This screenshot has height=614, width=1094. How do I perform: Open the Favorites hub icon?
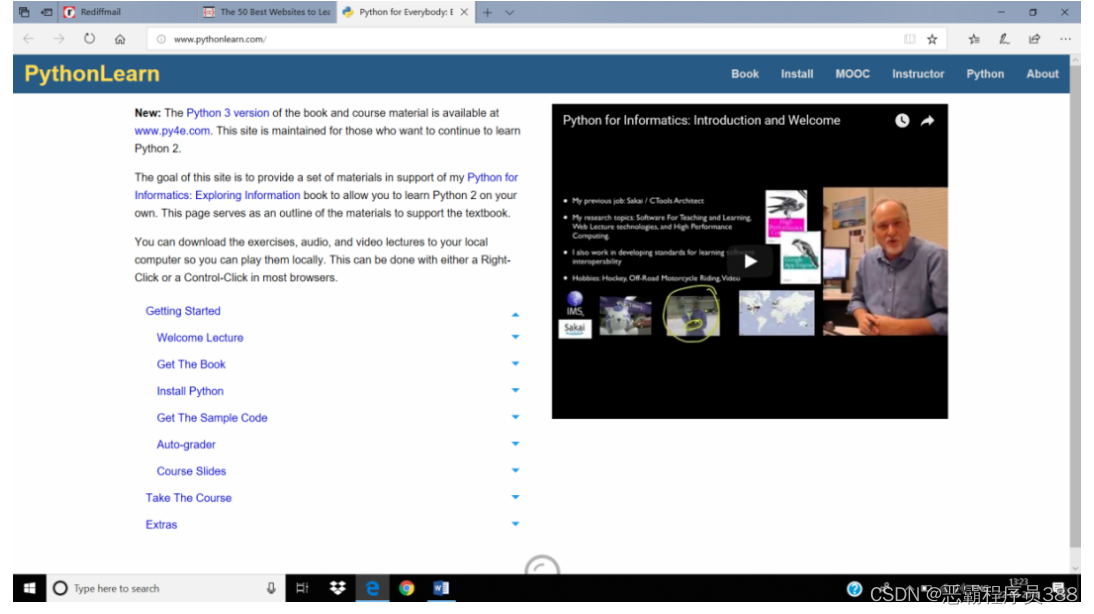974,39
